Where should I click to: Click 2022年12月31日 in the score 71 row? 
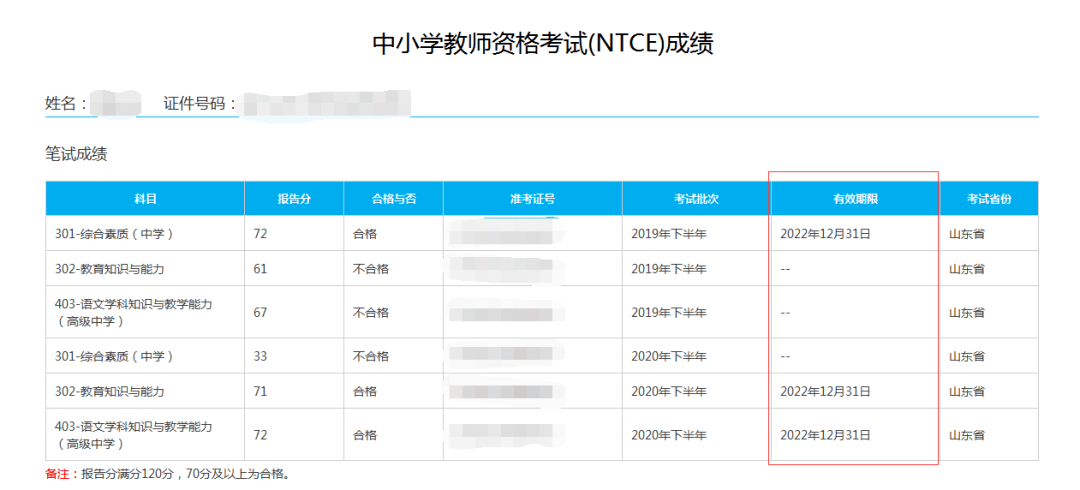825,391
